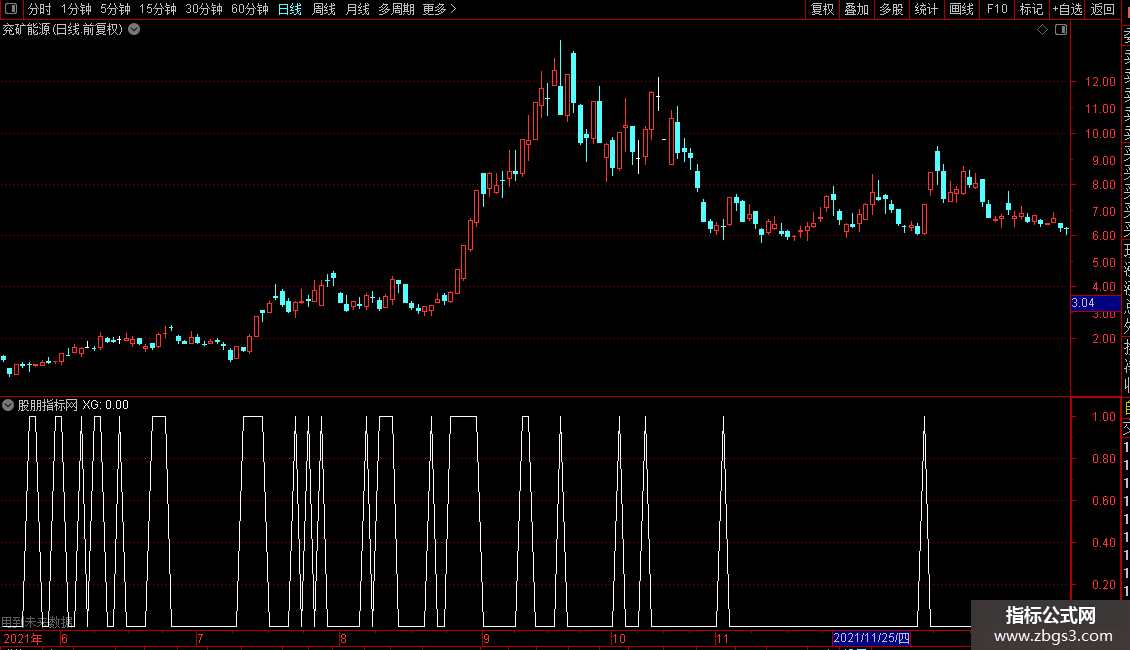Activate the 画线 drawing tool
This screenshot has width=1130, height=650.
click(x=961, y=9)
